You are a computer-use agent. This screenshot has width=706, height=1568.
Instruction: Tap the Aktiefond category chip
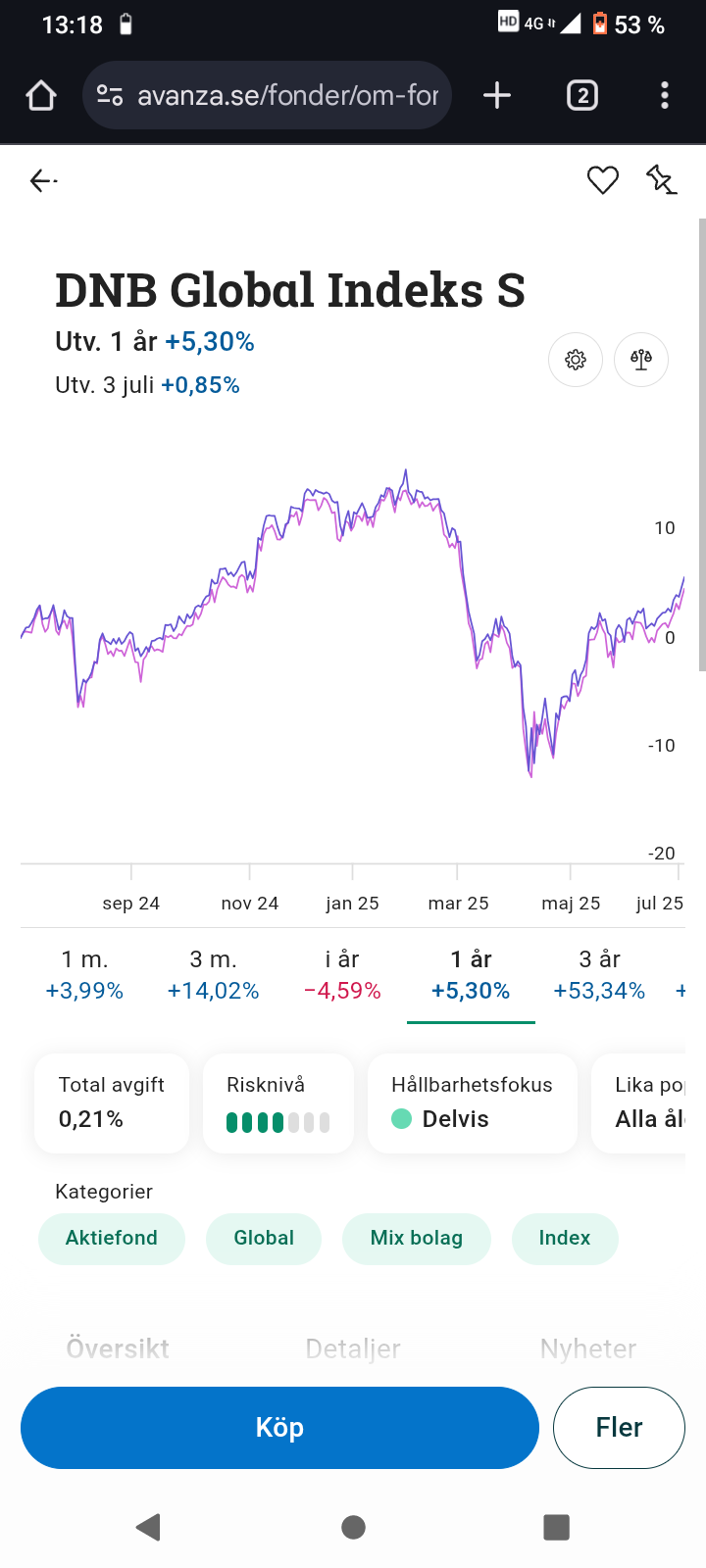tap(112, 1238)
